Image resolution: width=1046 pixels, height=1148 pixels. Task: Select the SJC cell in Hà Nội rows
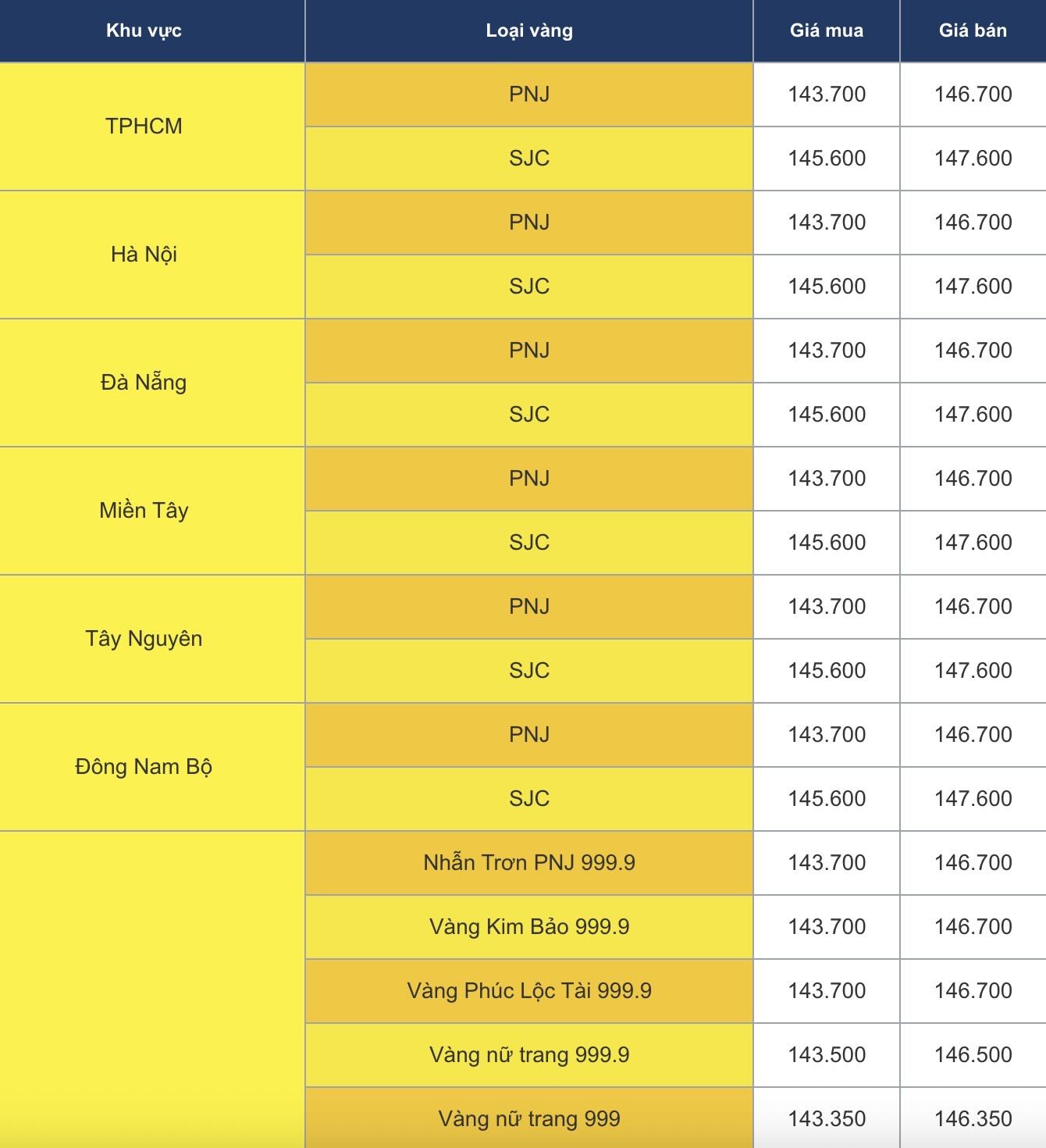tap(528, 286)
